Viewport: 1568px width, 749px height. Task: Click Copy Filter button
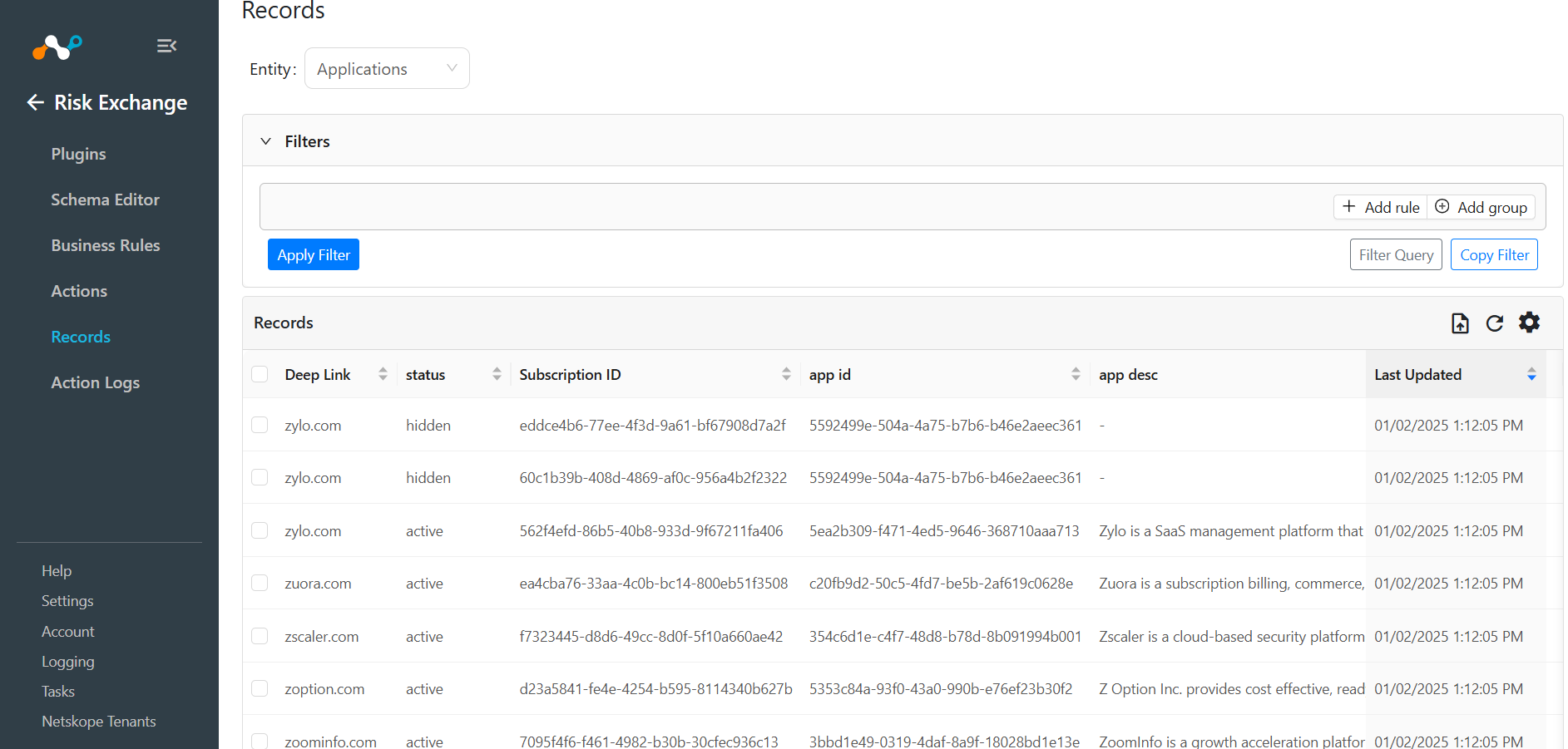pos(1494,254)
